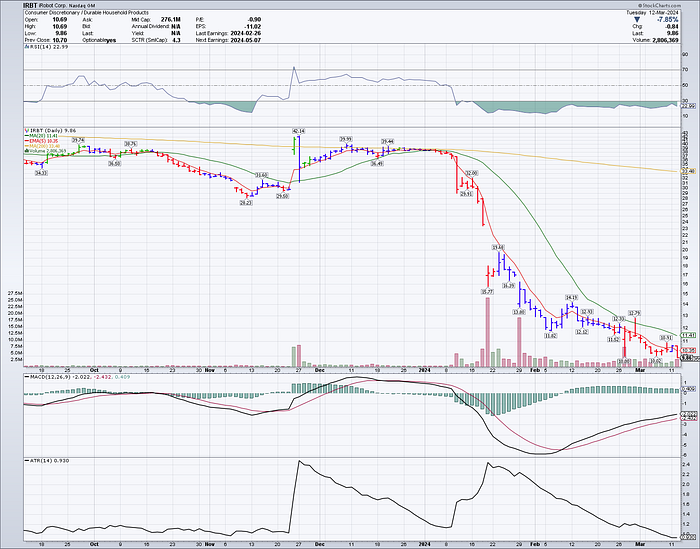Click the ATR(14) 0.930 panel label
Image resolution: width=700 pixels, height=549 pixels.
(47, 460)
